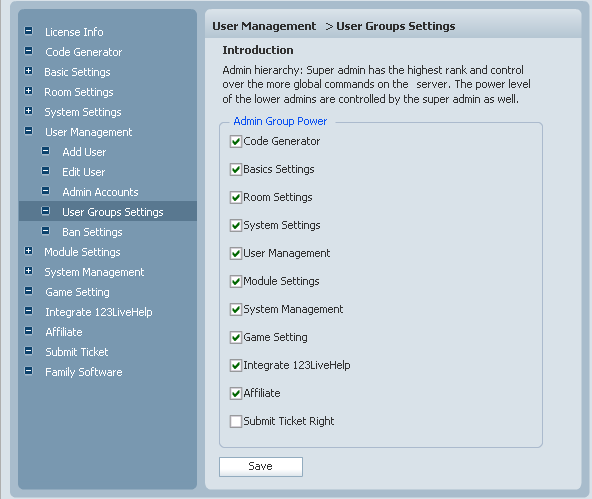The image size is (592, 499).
Task: Click the minus icon next to Code Generator
Action: pos(28,51)
